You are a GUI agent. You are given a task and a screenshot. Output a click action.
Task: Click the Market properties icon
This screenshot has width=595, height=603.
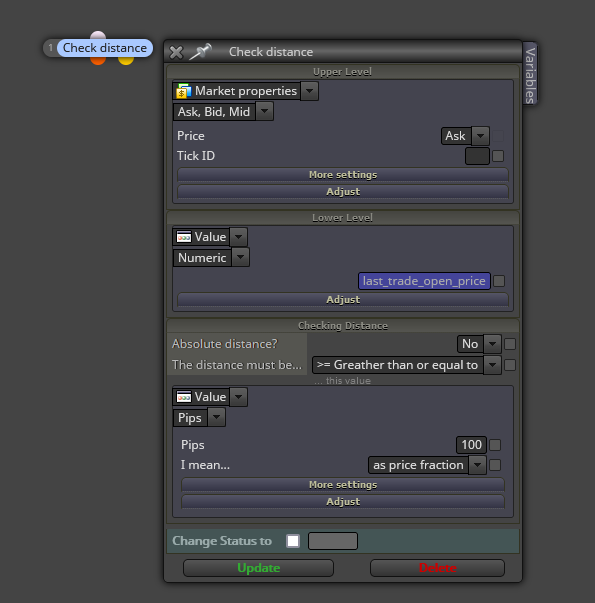pyautogui.click(x=184, y=91)
